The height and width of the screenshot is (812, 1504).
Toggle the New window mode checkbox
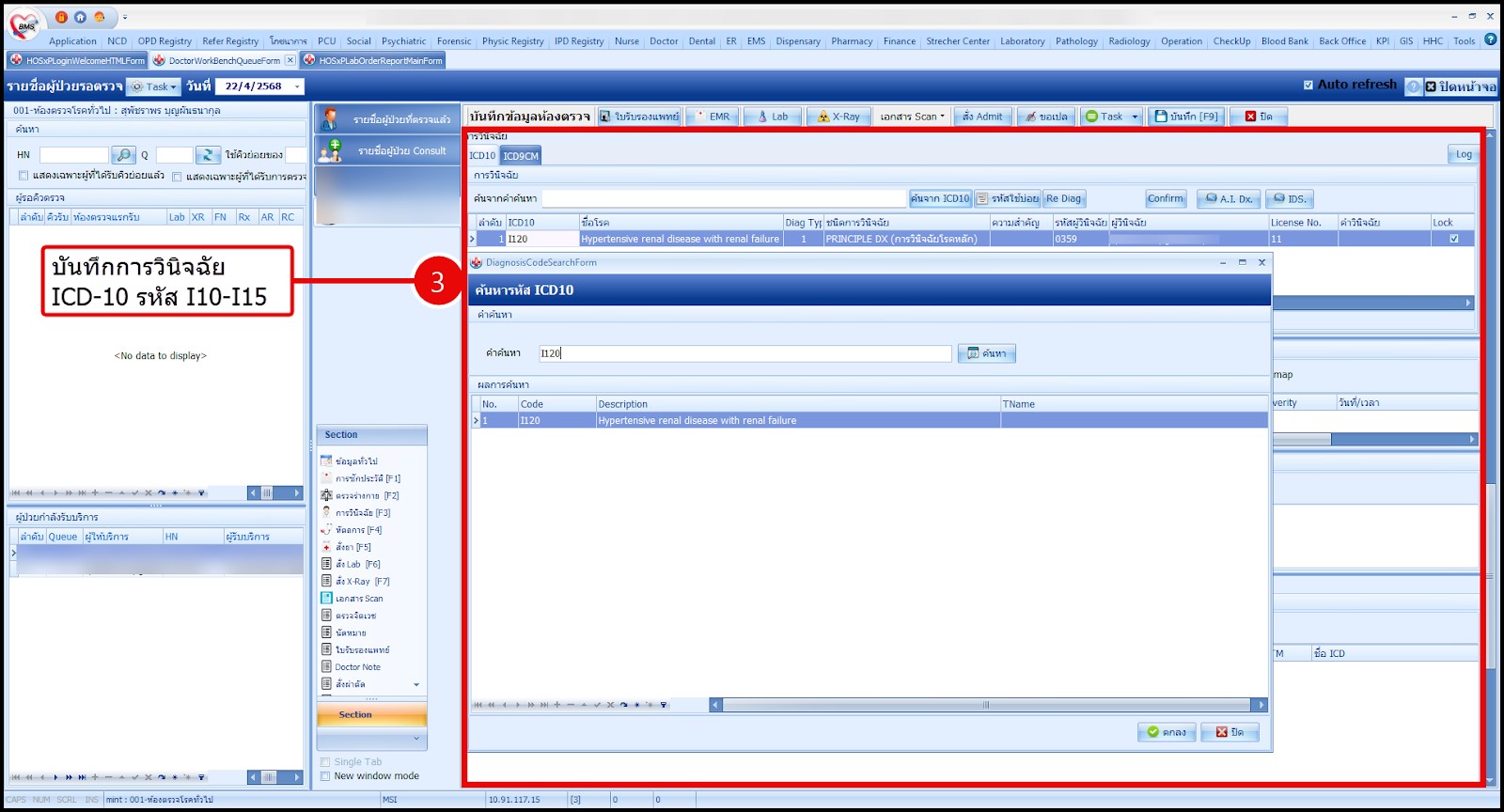click(x=325, y=776)
